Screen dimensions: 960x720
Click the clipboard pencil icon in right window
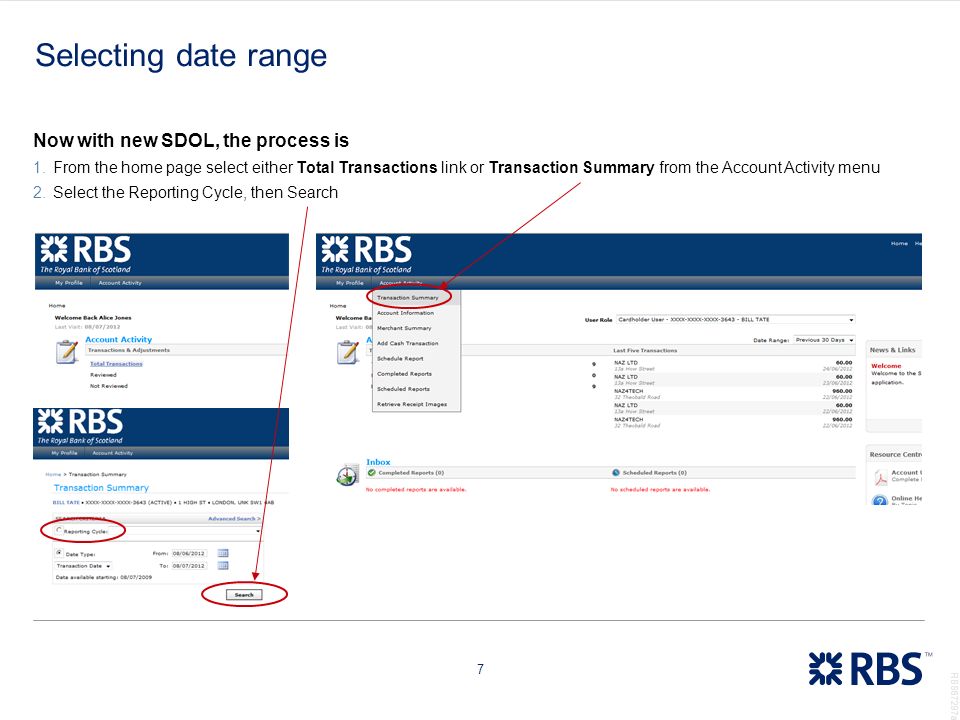(348, 352)
